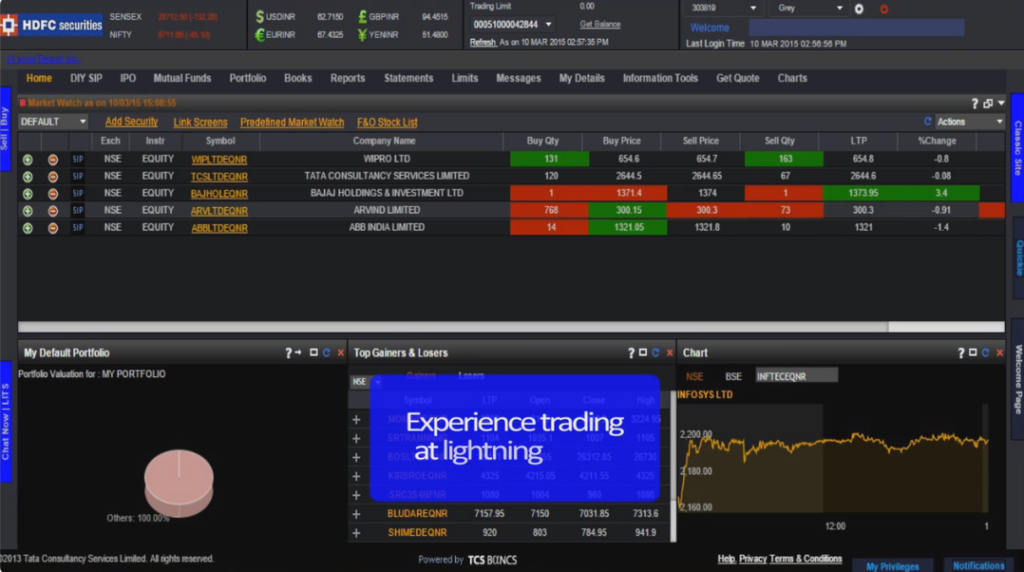Select NSE exchange in the Chart panel
This screenshot has width=1024, height=572.
pyautogui.click(x=693, y=376)
